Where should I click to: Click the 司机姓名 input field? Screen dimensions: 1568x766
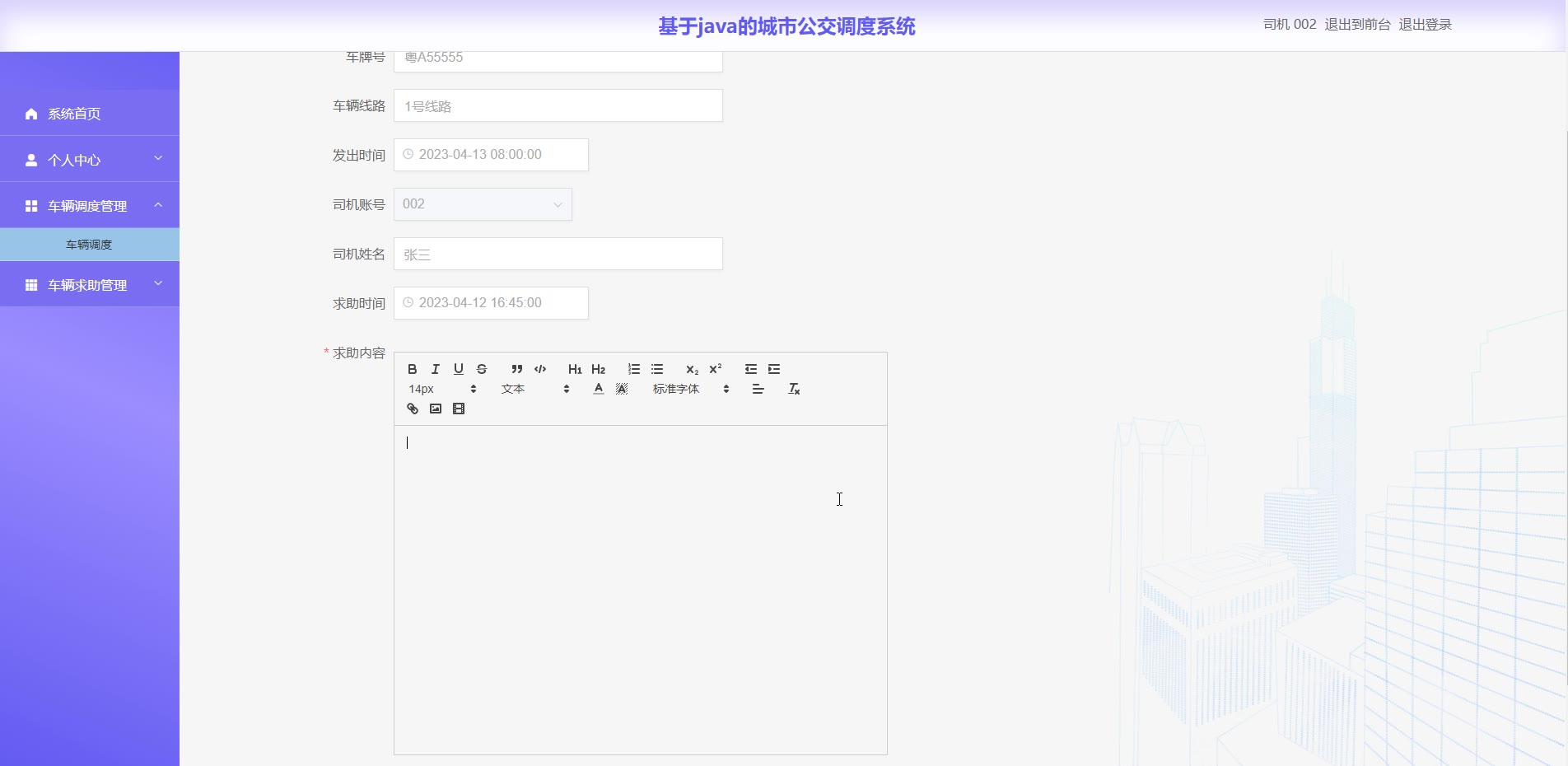click(558, 254)
